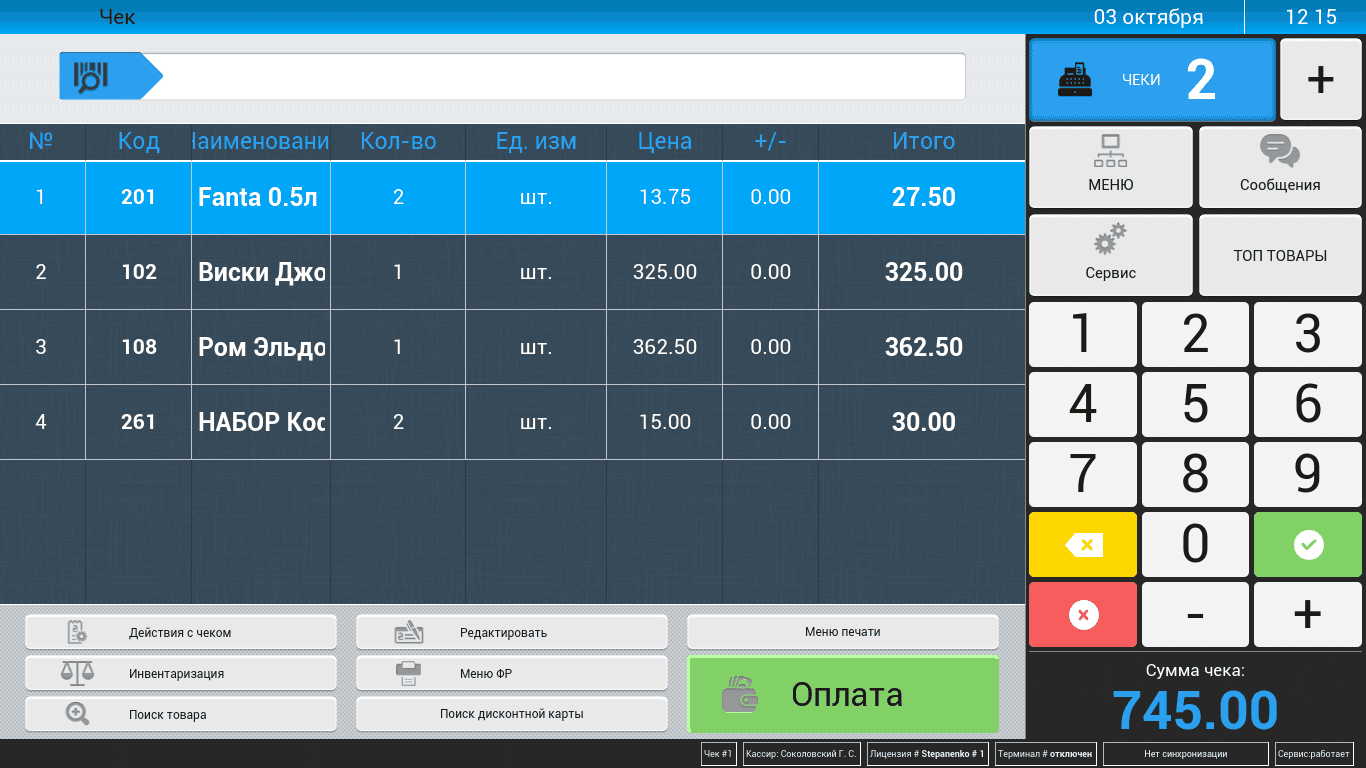Click code 102 cell
1366x768 pixels.
(x=138, y=272)
